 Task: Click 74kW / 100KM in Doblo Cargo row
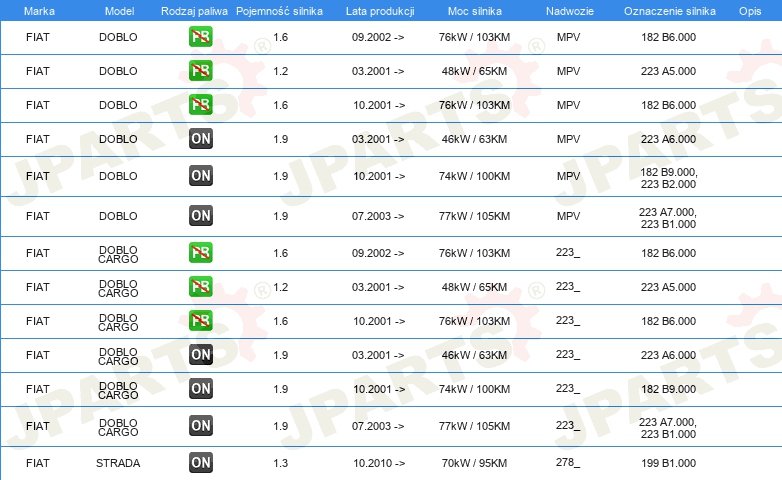pos(474,389)
